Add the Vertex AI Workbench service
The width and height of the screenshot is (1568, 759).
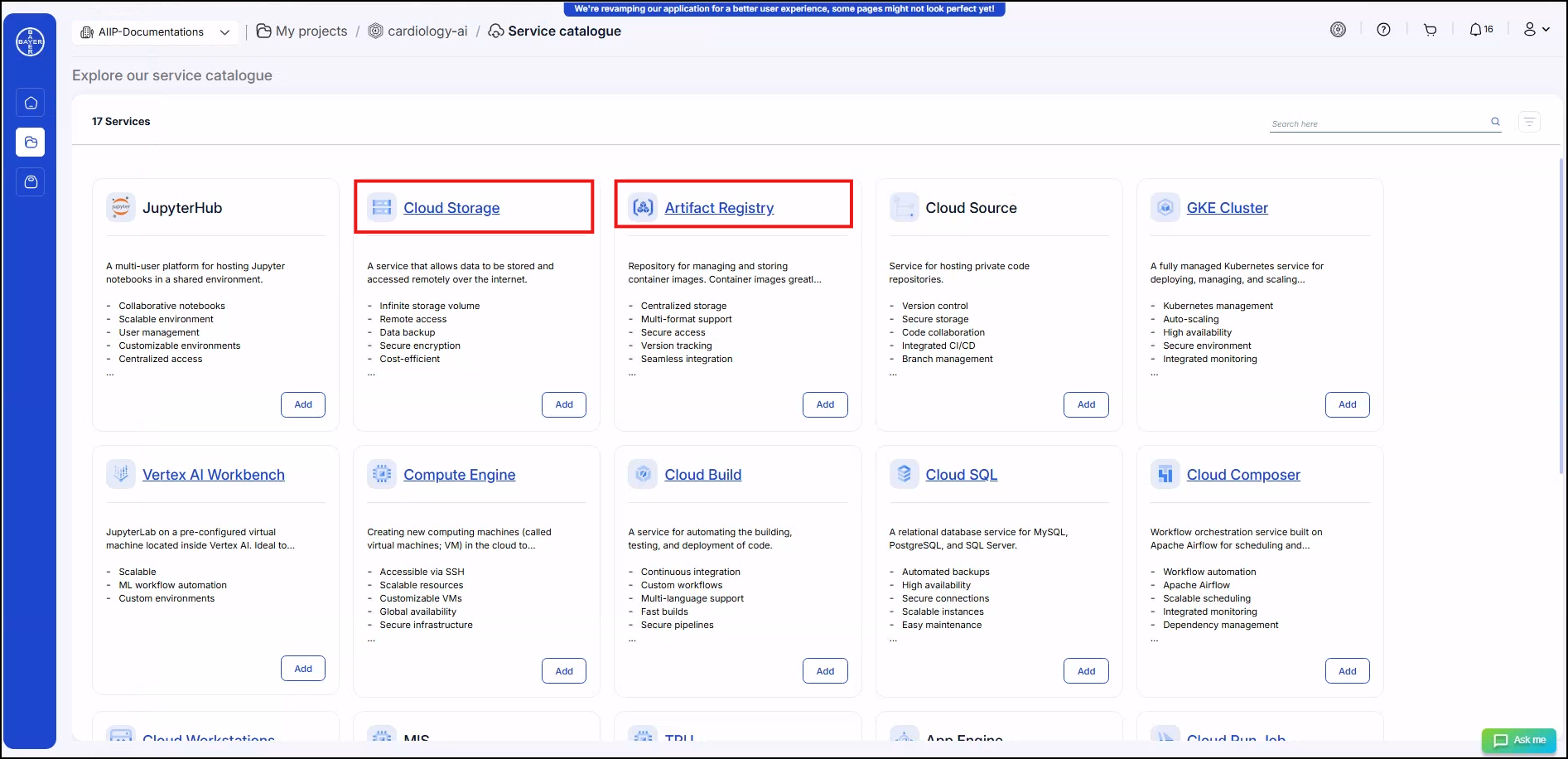(303, 669)
